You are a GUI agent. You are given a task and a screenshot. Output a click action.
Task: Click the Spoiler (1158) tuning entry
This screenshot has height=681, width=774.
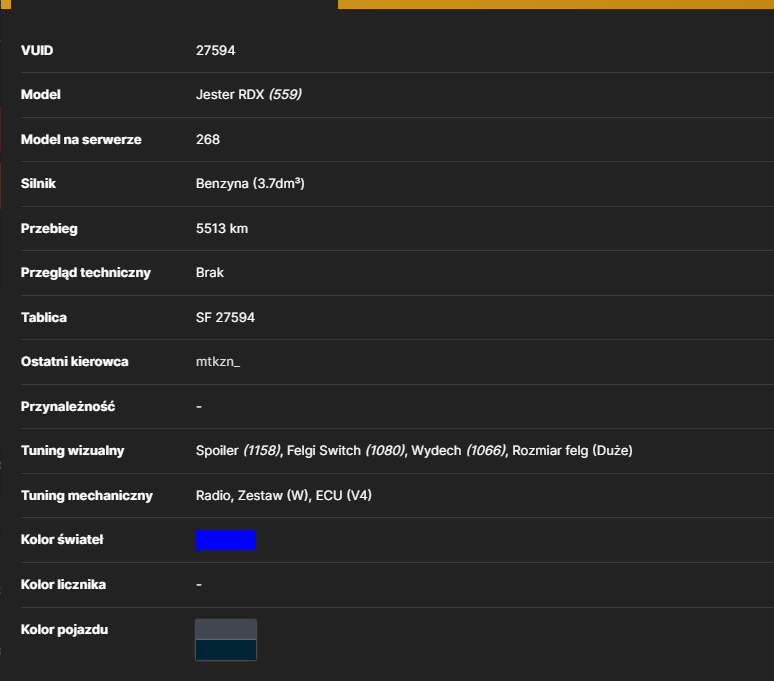[238, 451]
